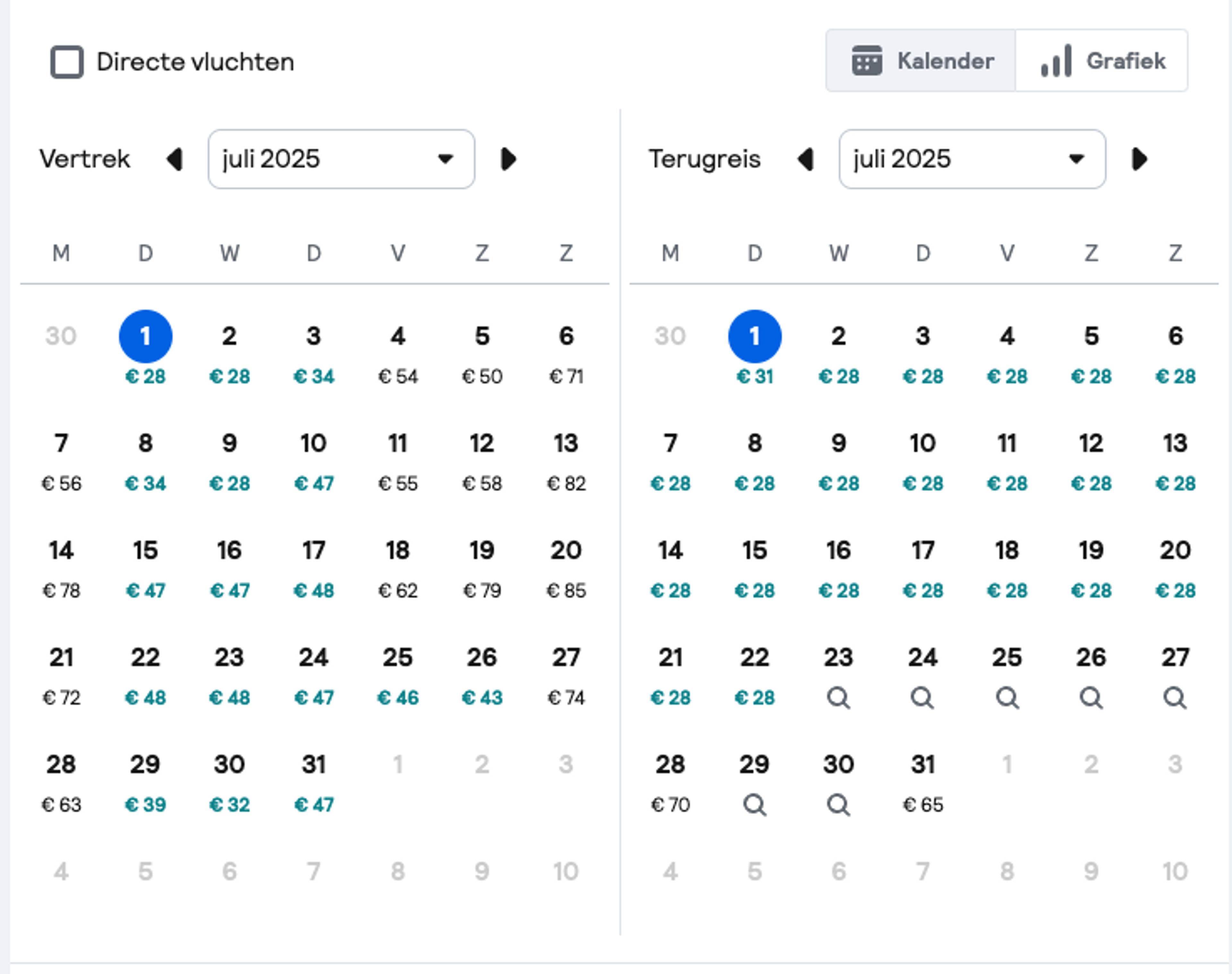The image size is (1232, 974).
Task: Switch to the Grafiek view tab
Action: [1101, 60]
